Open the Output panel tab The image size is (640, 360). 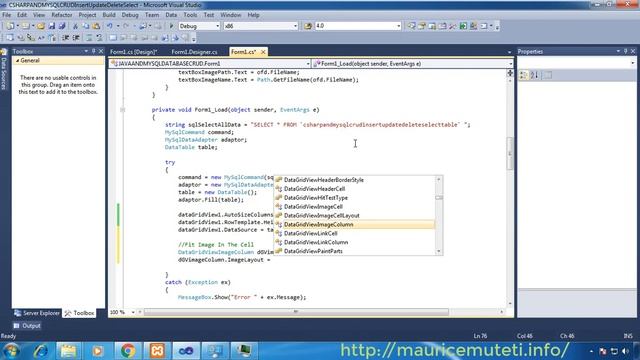tap(27, 326)
